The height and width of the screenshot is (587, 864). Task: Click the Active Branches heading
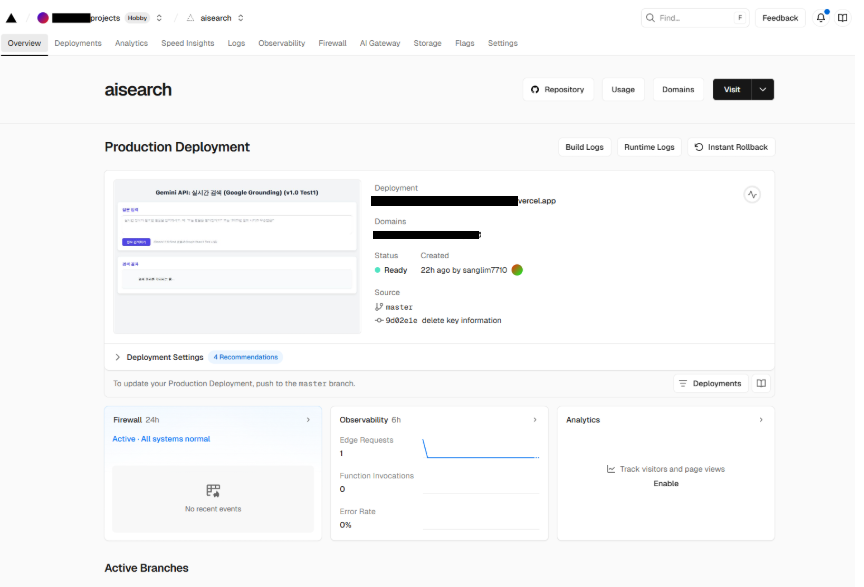click(147, 568)
